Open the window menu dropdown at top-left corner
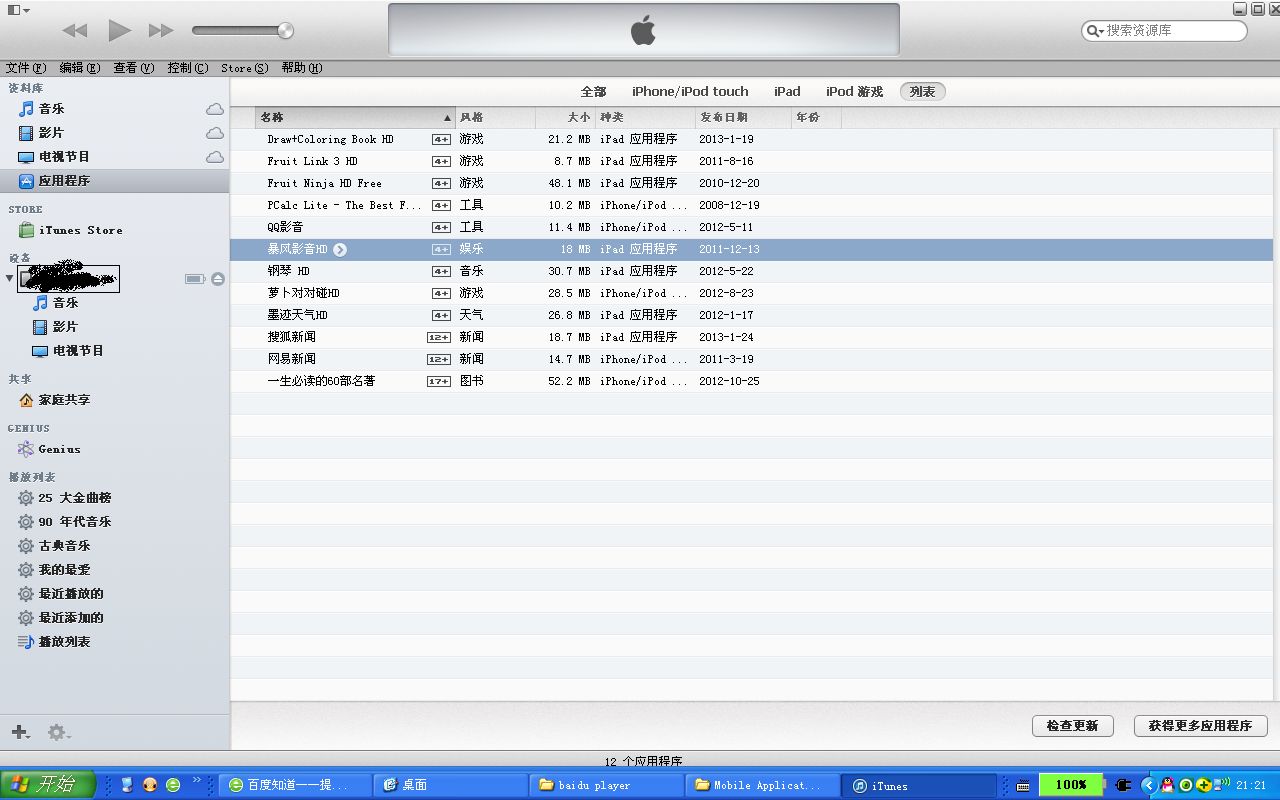The height and width of the screenshot is (800, 1280). (18, 10)
